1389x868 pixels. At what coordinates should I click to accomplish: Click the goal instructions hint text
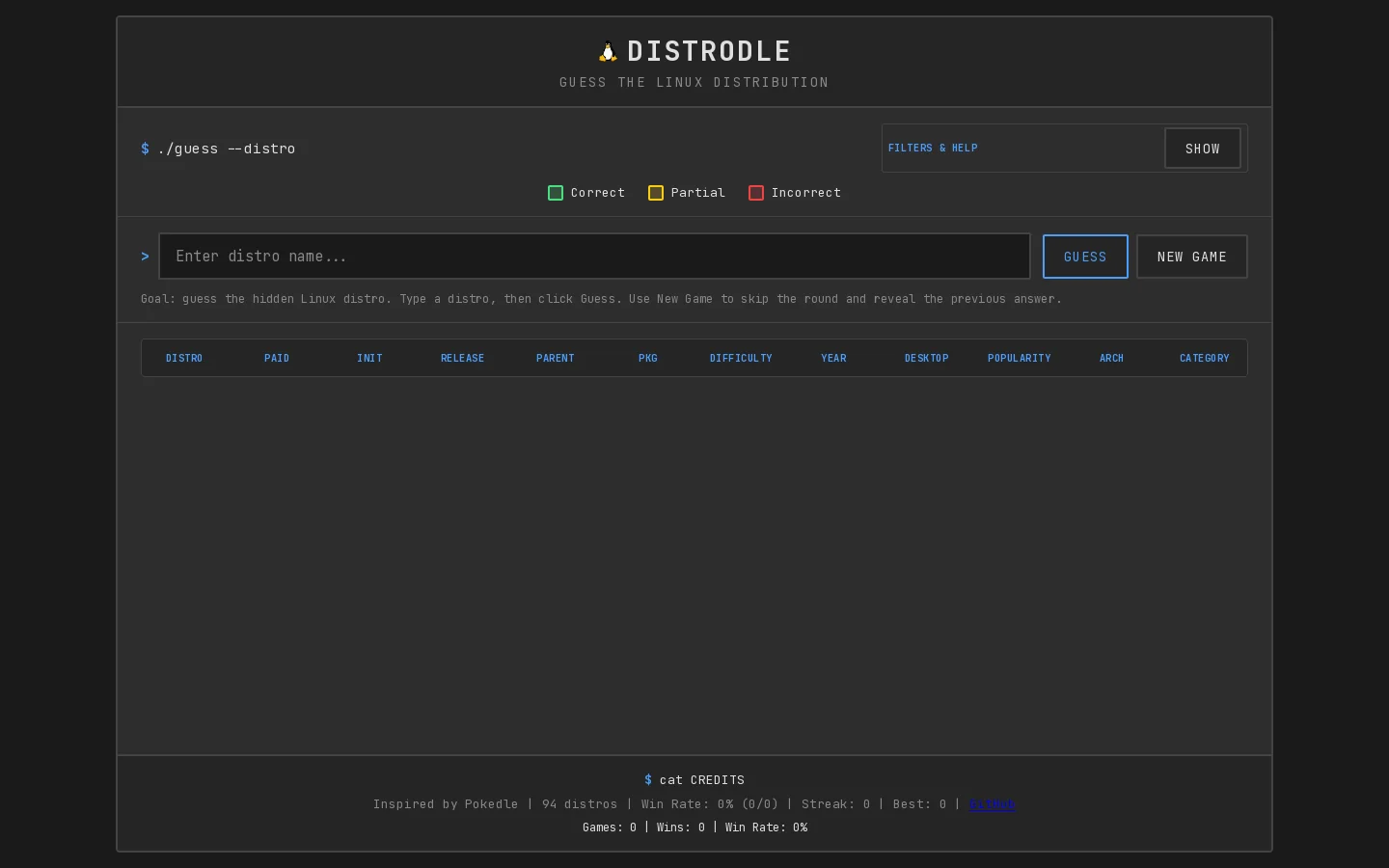(601, 299)
